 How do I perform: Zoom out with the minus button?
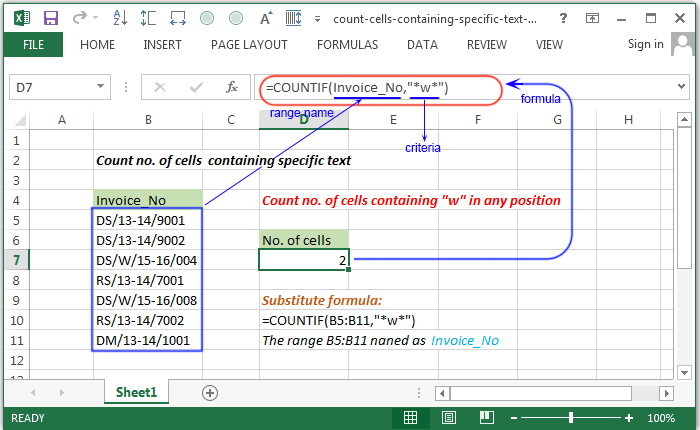514,418
